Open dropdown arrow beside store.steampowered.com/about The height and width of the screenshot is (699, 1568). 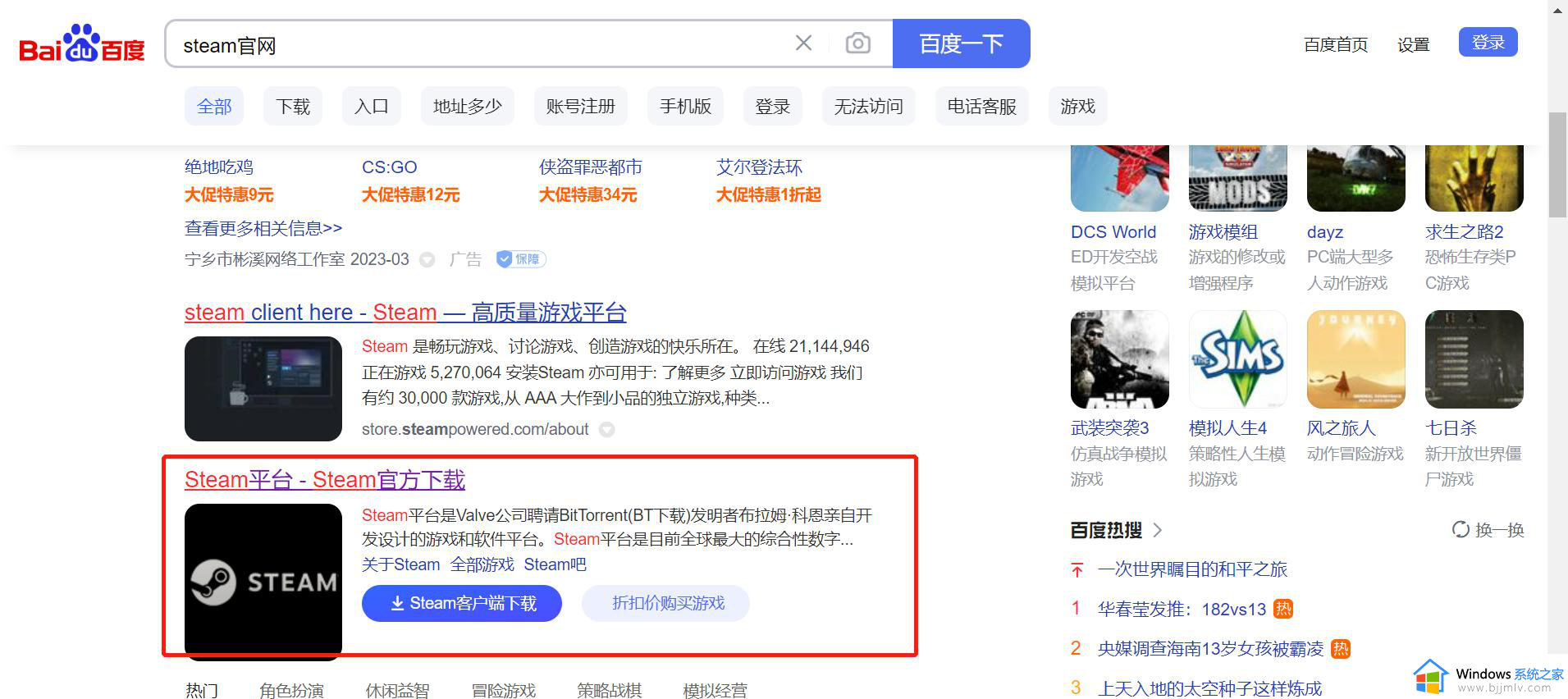(607, 429)
